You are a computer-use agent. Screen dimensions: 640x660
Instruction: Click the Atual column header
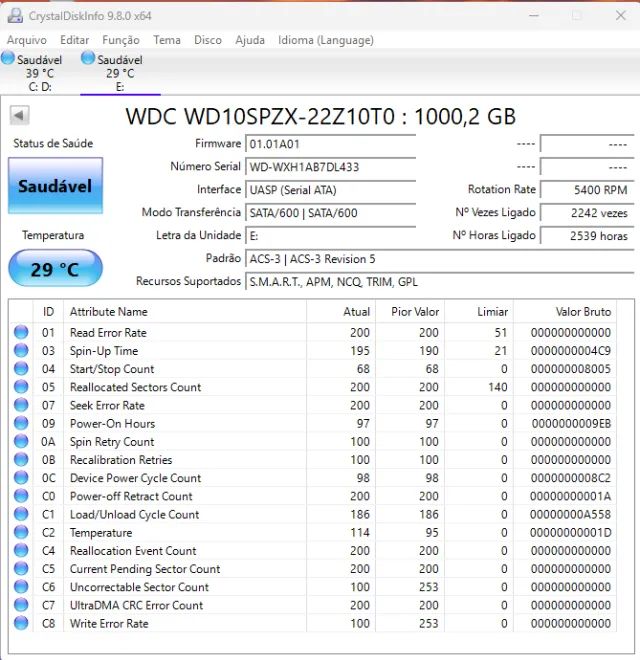[341, 311]
